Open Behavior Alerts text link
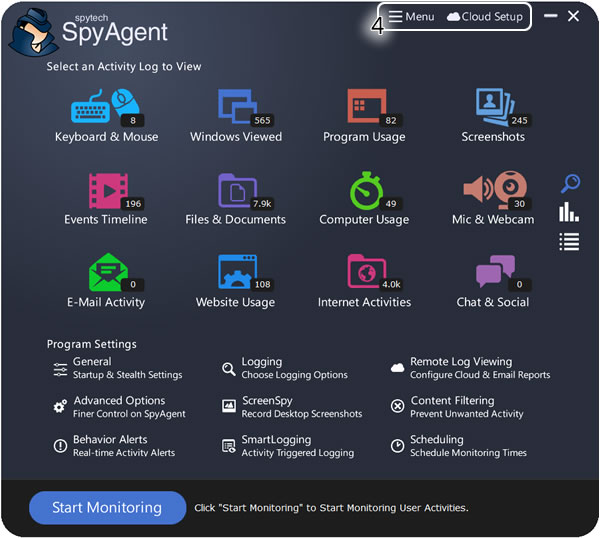Screen dimensions: 600x538 pyautogui.click(x=124, y=446)
